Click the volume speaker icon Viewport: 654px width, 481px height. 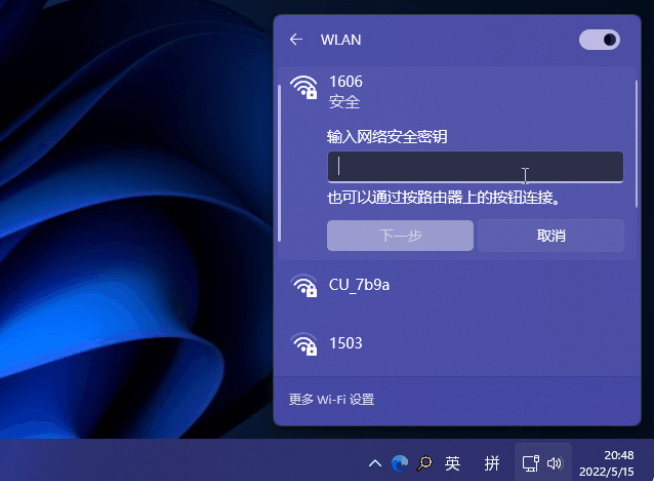coord(555,463)
